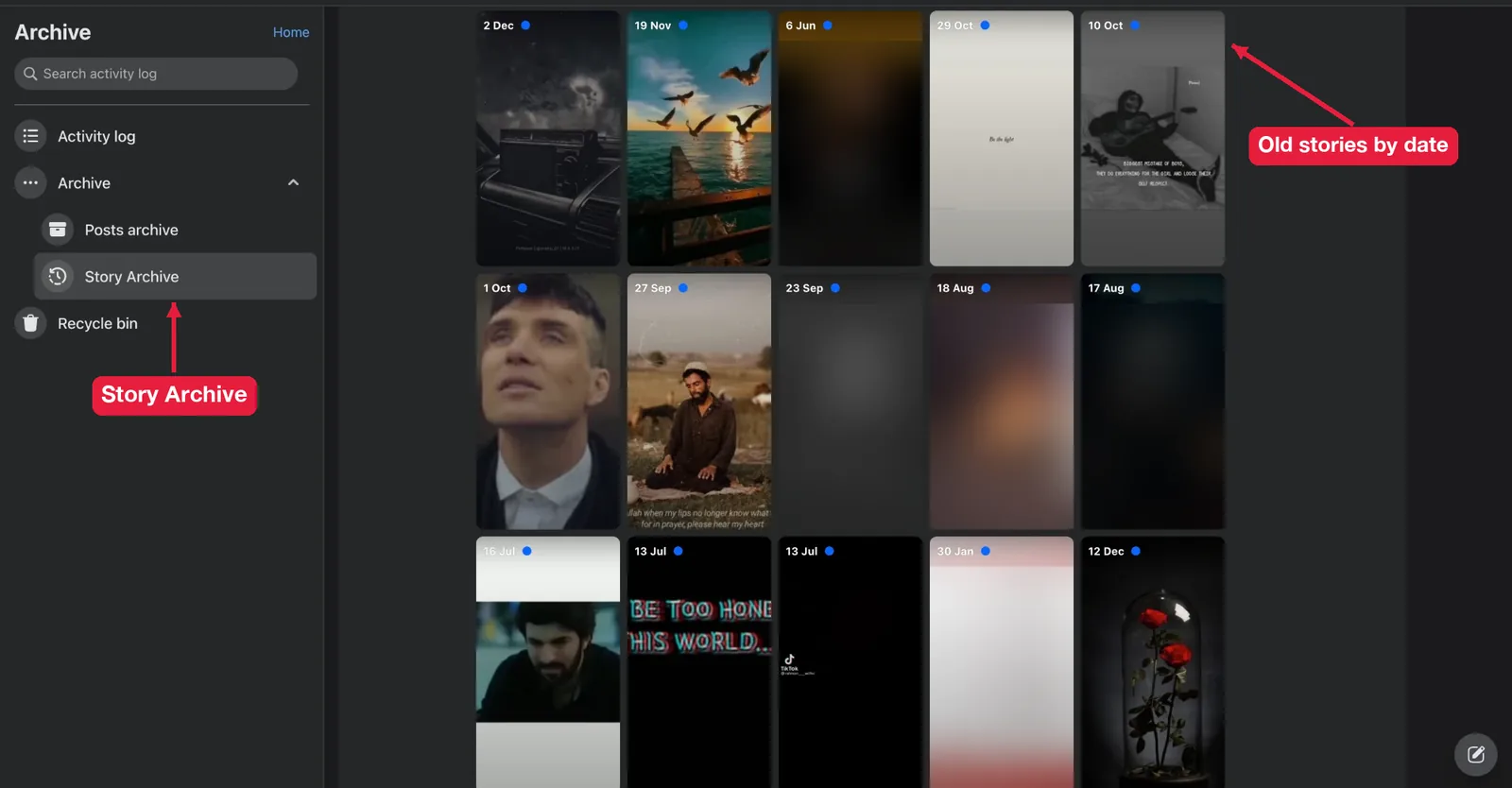Open the 1 Oct story

tap(548, 402)
